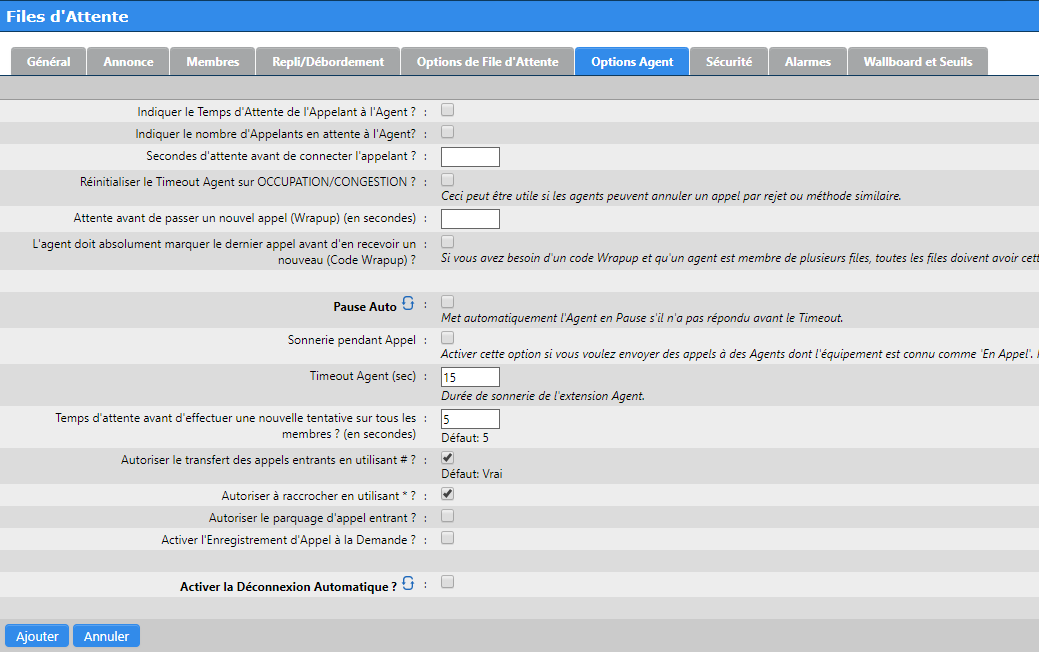1039x652 pixels.
Task: Click the Timeout Agent (sec) field
Action: [x=470, y=377]
